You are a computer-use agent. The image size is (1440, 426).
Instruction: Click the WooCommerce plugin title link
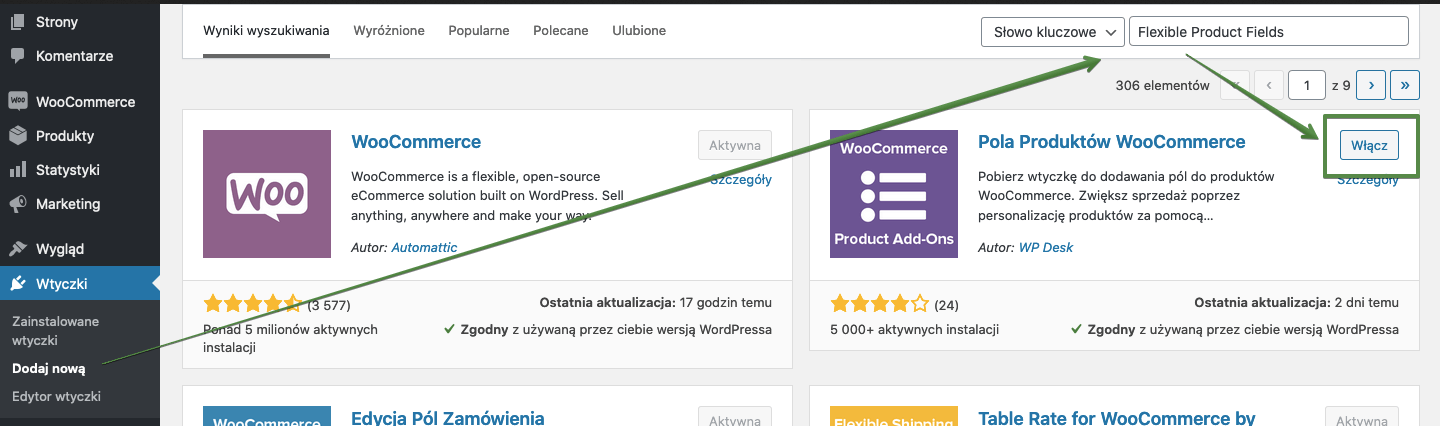416,142
